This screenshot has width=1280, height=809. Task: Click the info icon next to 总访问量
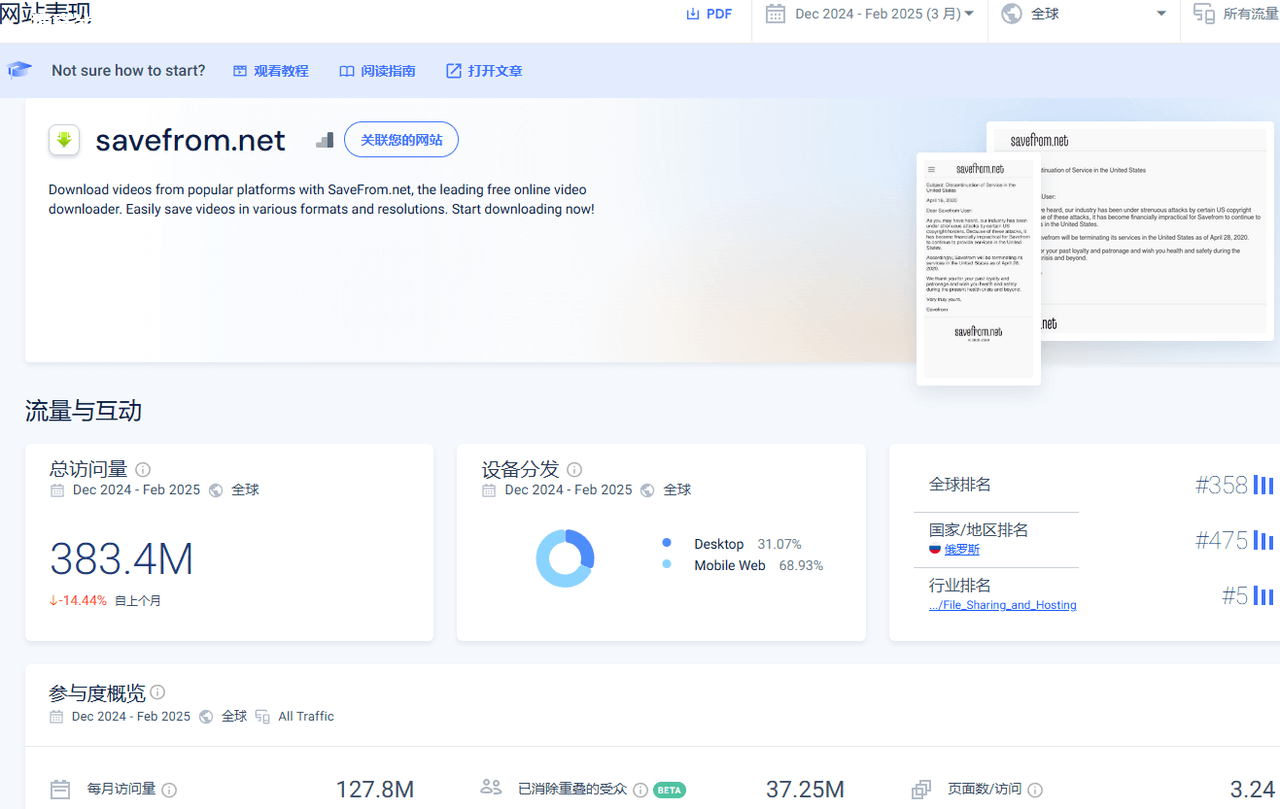(x=143, y=470)
